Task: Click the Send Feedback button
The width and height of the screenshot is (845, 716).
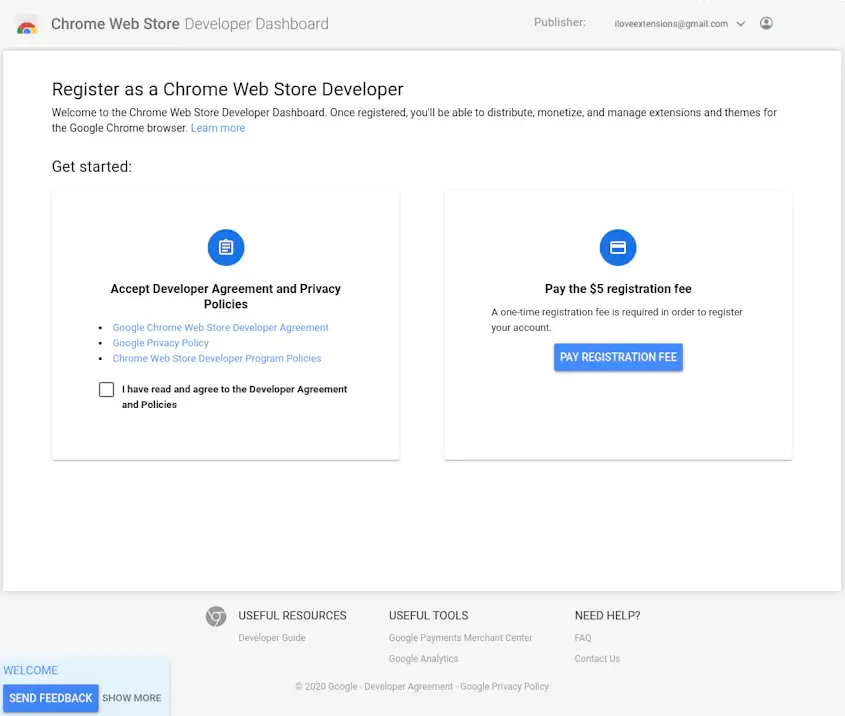Action: coord(51,698)
